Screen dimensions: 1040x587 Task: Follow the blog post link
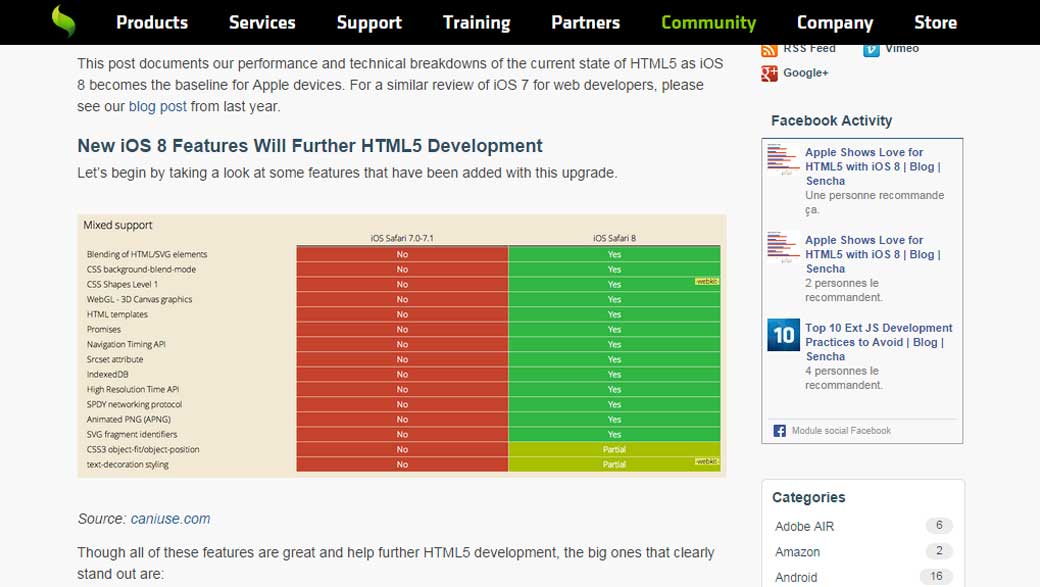156,104
